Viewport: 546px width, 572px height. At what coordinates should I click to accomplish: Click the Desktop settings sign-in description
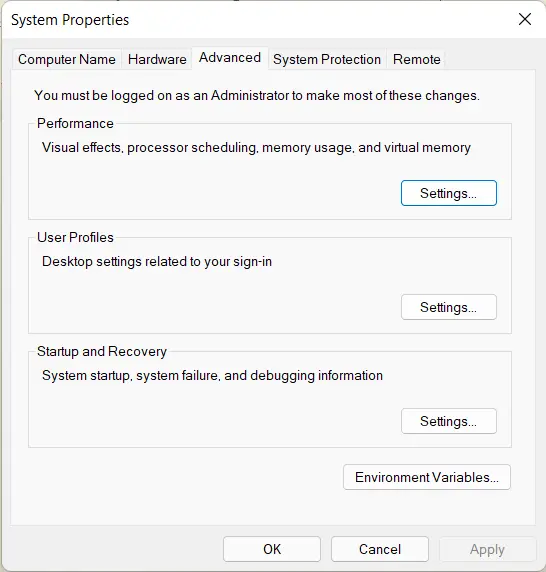point(157,262)
